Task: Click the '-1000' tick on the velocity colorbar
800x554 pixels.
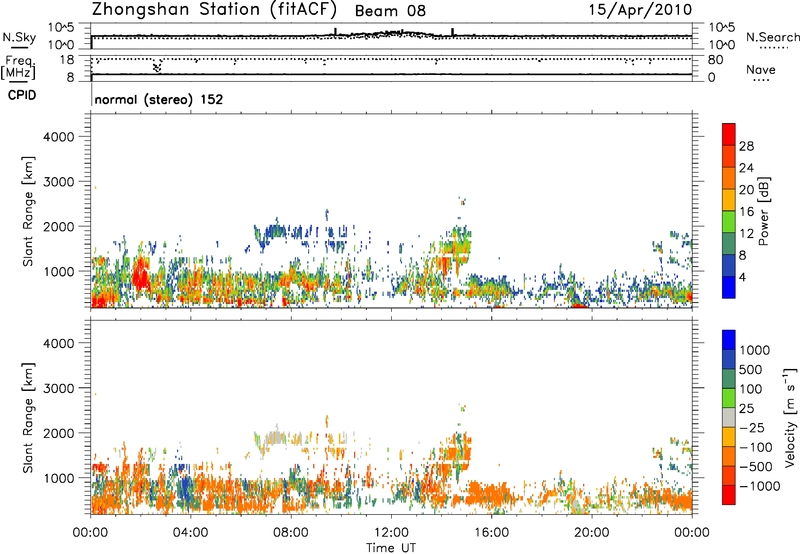Action: coord(759,486)
